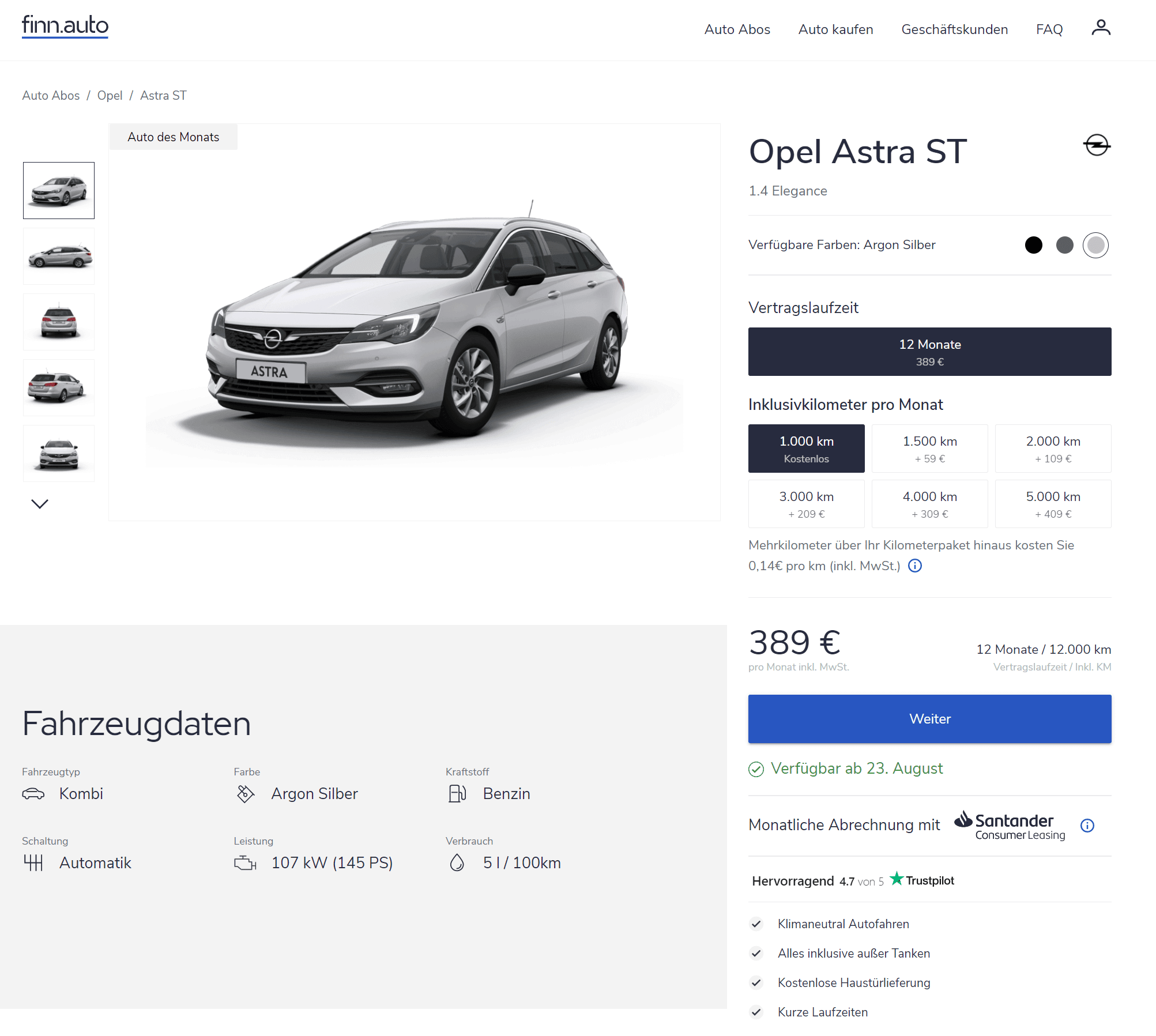Show the rear view car thumbnail
1156x1036 pixels.
tap(59, 322)
